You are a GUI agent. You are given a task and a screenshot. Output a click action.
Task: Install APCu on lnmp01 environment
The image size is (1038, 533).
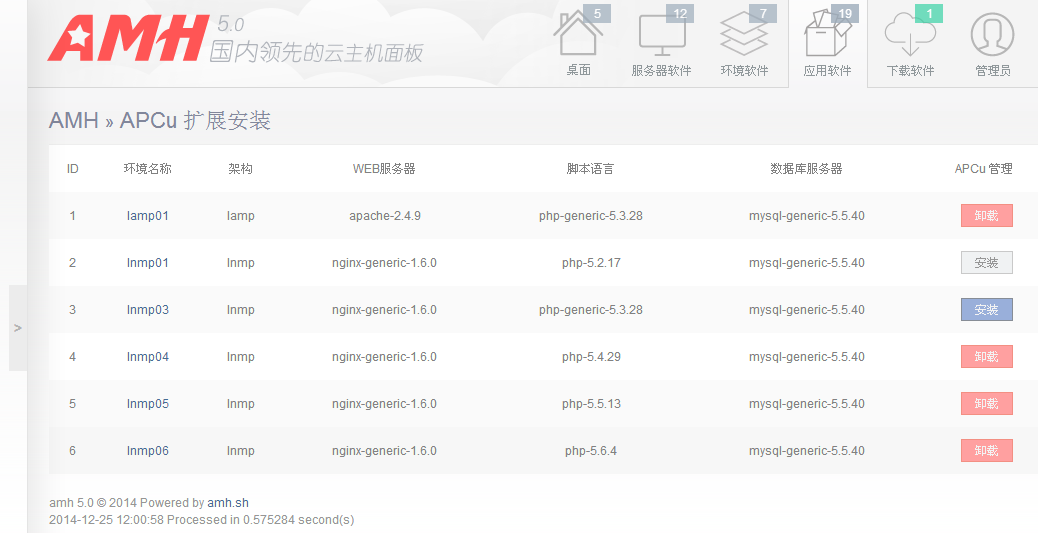986,263
